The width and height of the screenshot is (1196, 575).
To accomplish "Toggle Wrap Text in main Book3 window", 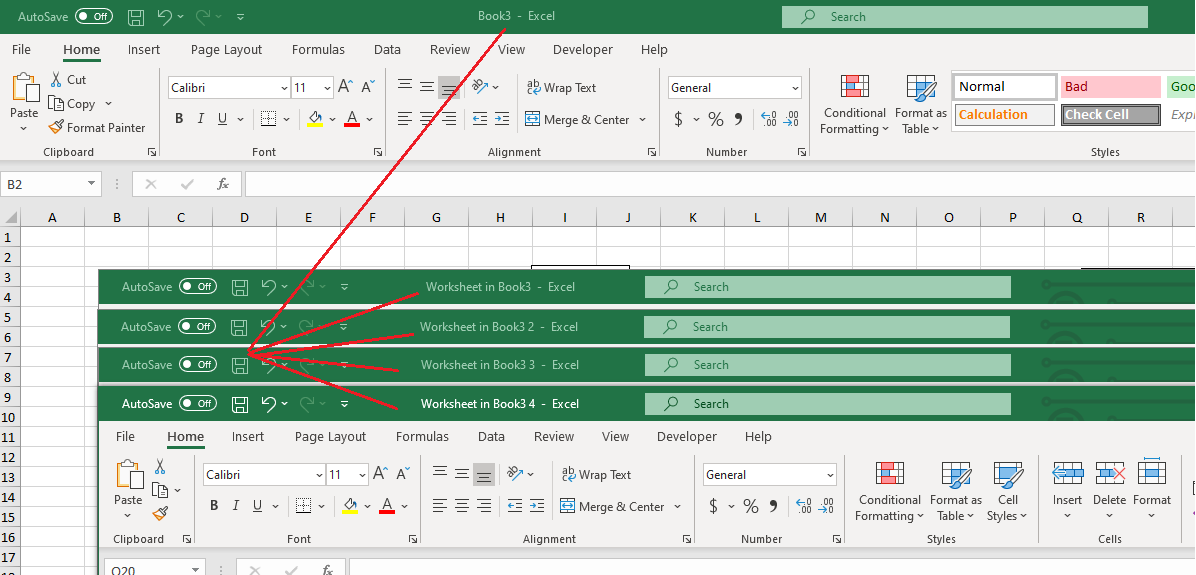I will (x=561, y=87).
